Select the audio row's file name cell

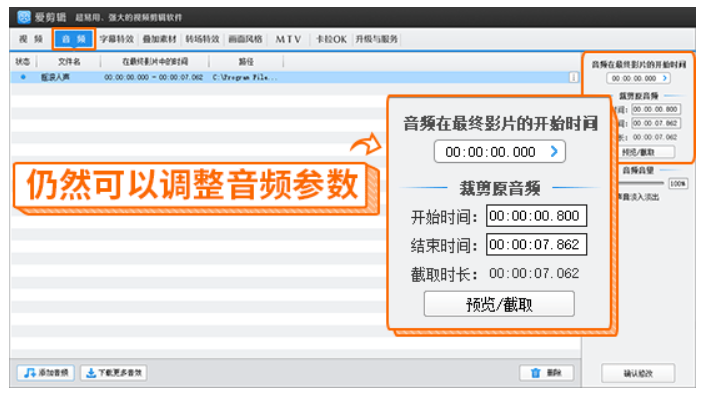tap(55, 77)
